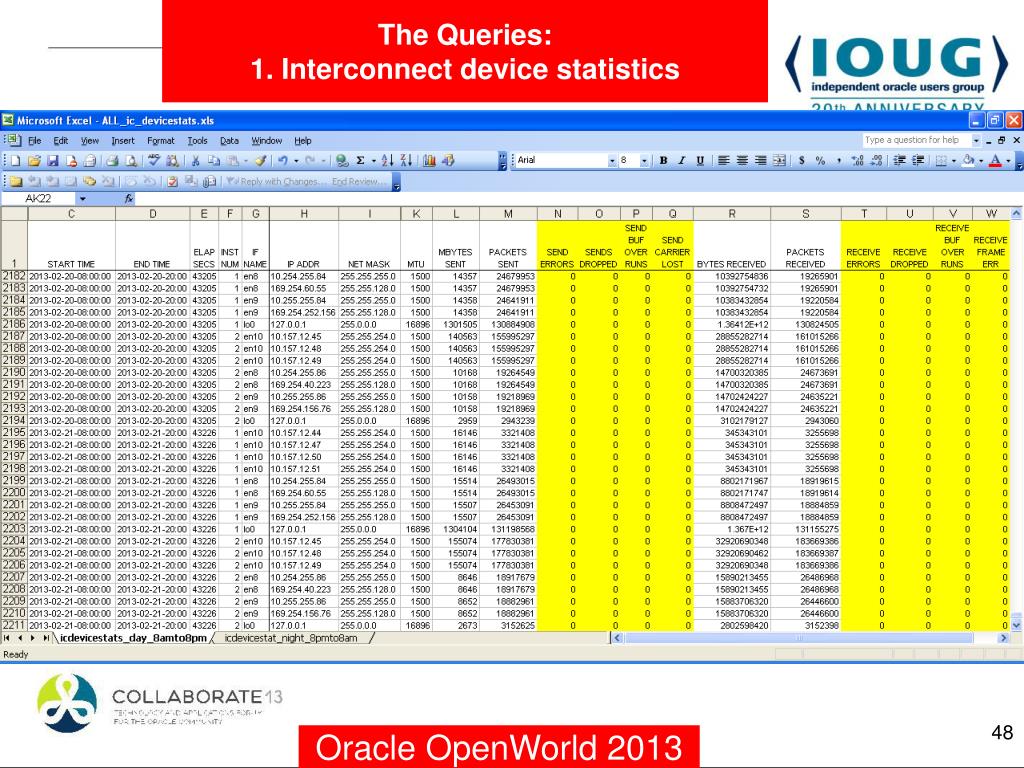Increase decimal places
Screen dimensions: 1024x768
point(858,161)
